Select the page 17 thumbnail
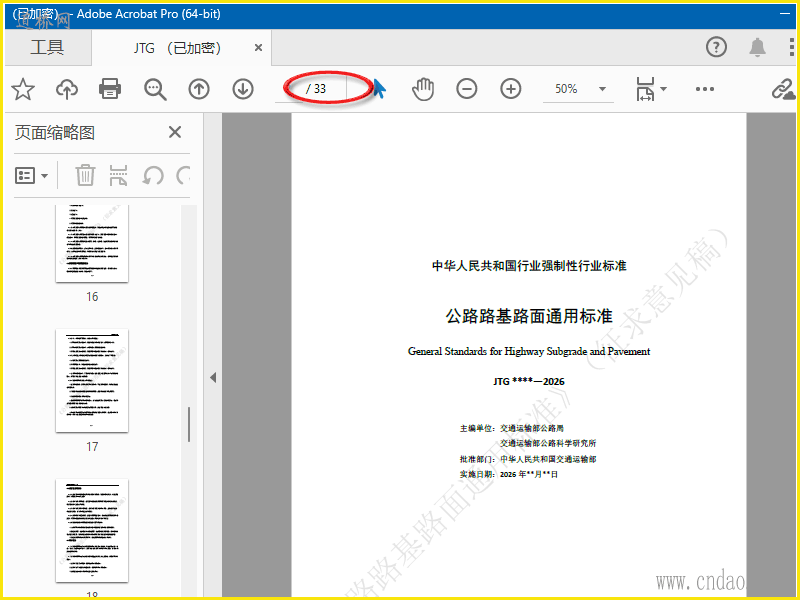The height and width of the screenshot is (600, 800). pos(92,381)
